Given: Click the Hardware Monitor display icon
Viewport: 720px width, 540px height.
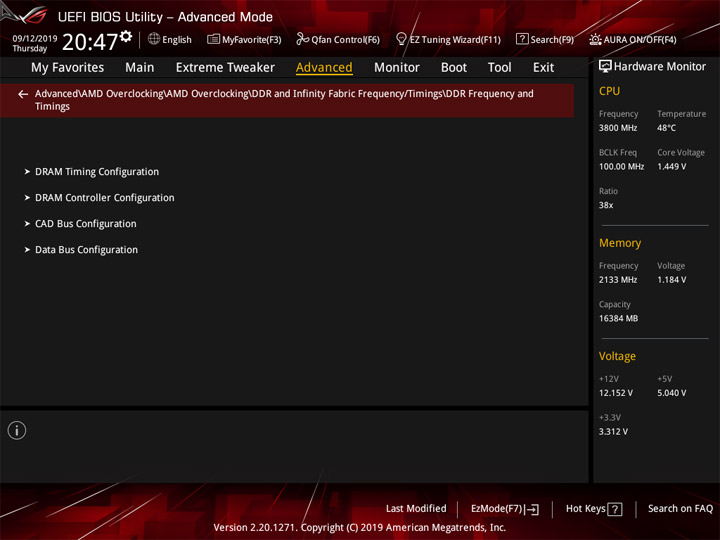Looking at the screenshot, I should tap(605, 67).
